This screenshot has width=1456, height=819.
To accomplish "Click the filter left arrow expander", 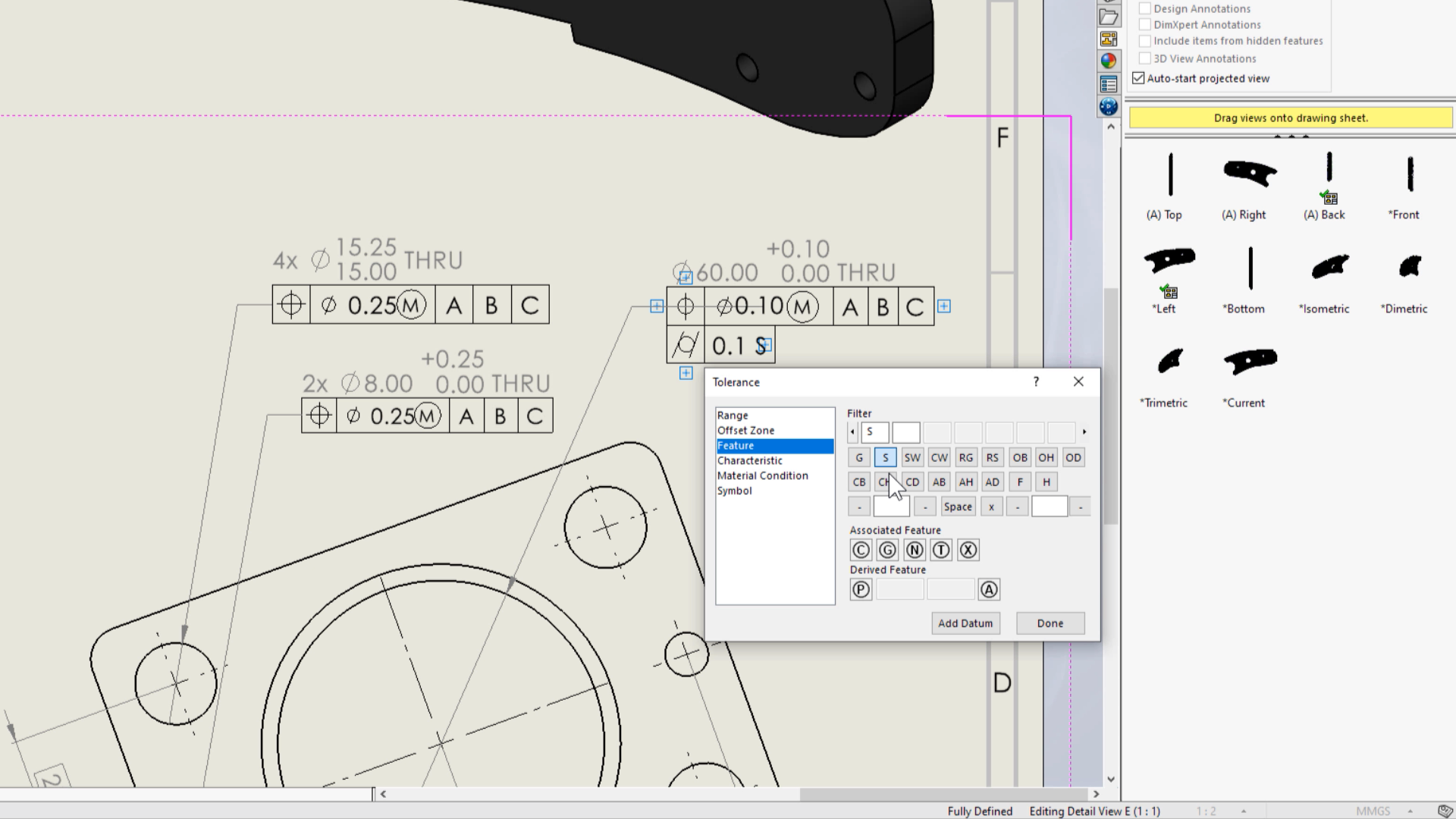I will pos(852,432).
